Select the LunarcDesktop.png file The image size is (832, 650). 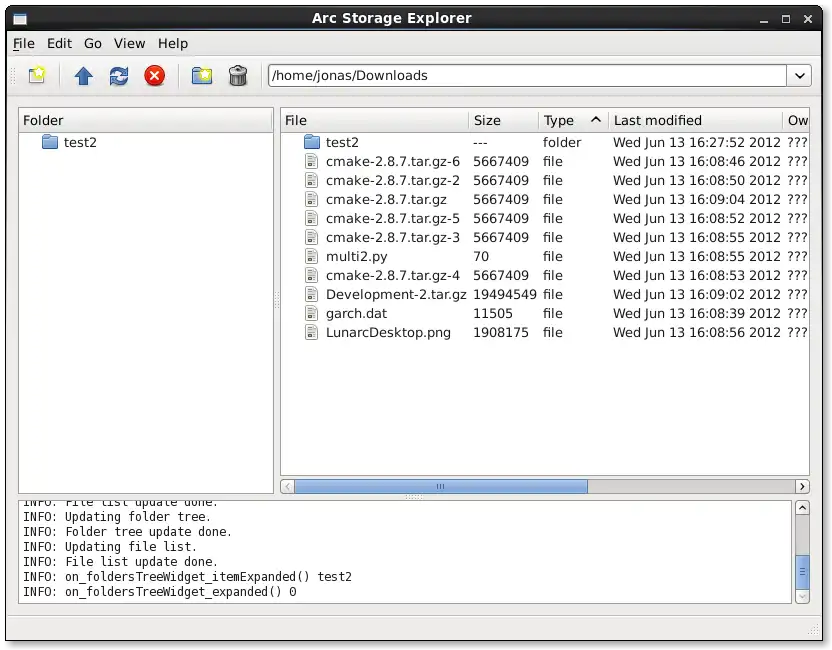coord(388,332)
